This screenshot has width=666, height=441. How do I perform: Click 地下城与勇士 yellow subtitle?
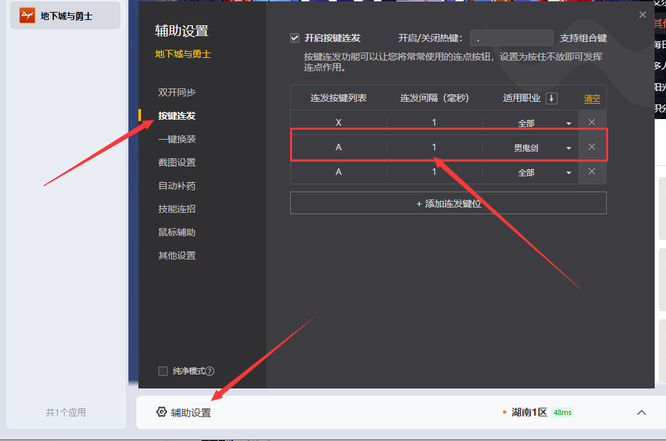pyautogui.click(x=183, y=54)
